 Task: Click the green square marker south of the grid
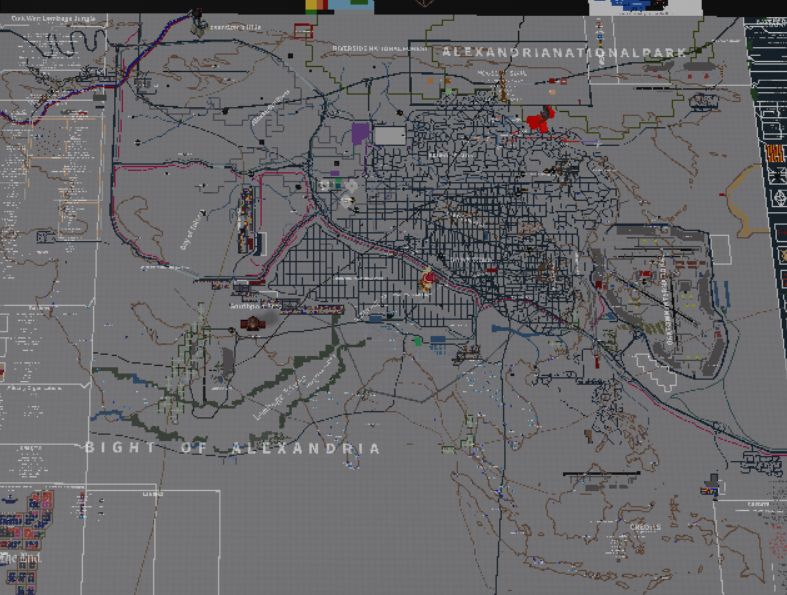418,341
